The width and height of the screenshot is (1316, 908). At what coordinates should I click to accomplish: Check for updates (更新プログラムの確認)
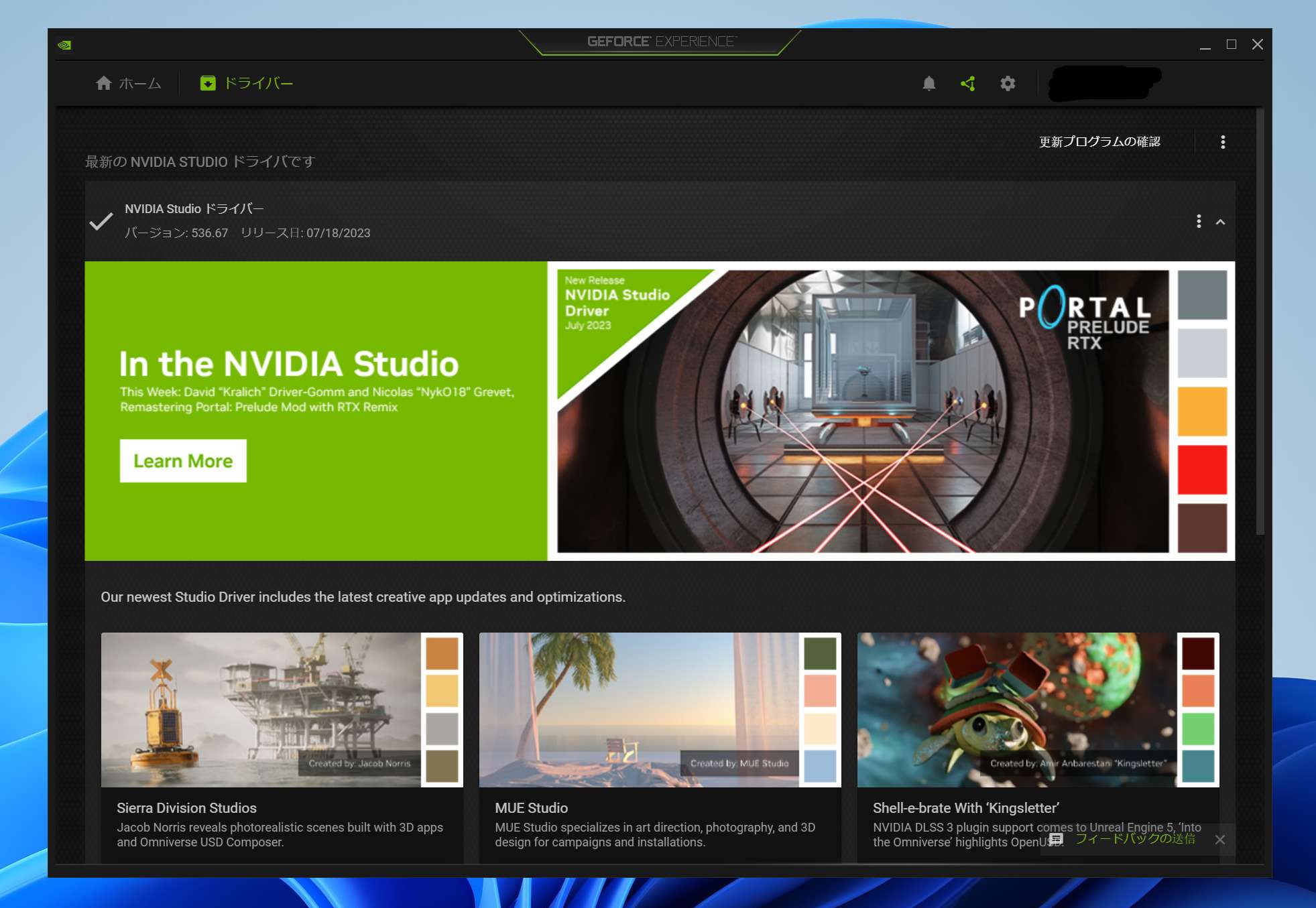click(x=1099, y=141)
